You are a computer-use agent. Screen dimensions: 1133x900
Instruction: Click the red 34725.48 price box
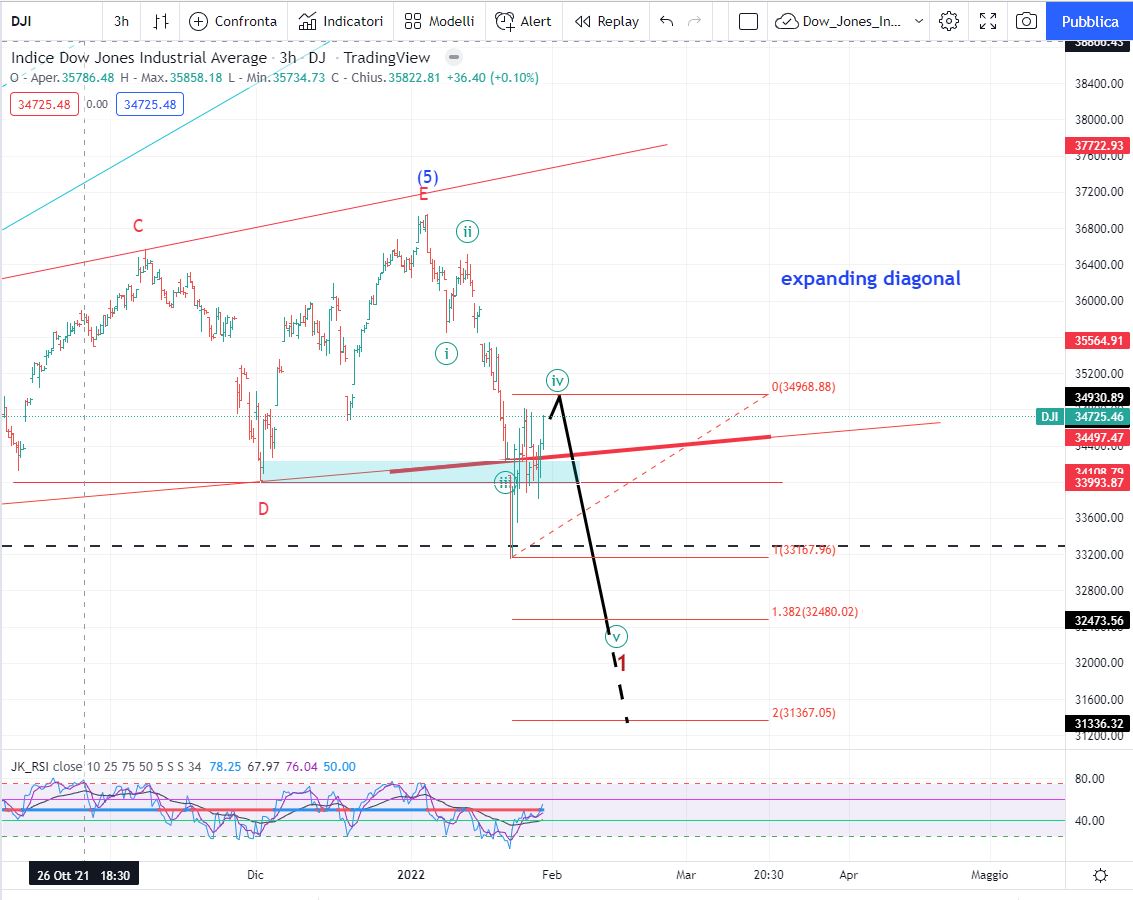pyautogui.click(x=44, y=104)
